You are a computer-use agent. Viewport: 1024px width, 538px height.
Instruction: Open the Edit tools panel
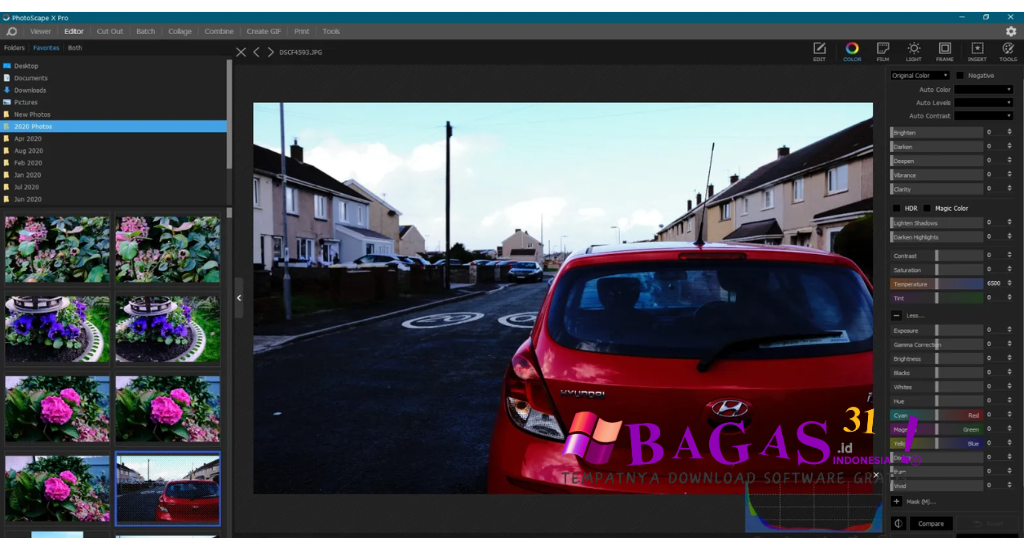[x=819, y=51]
